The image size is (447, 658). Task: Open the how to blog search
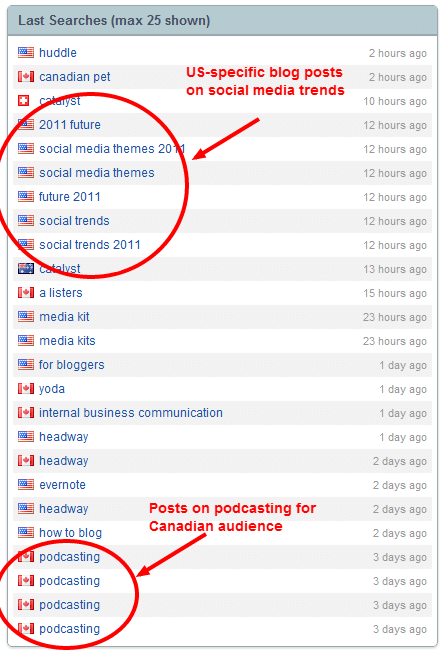[x=71, y=533]
